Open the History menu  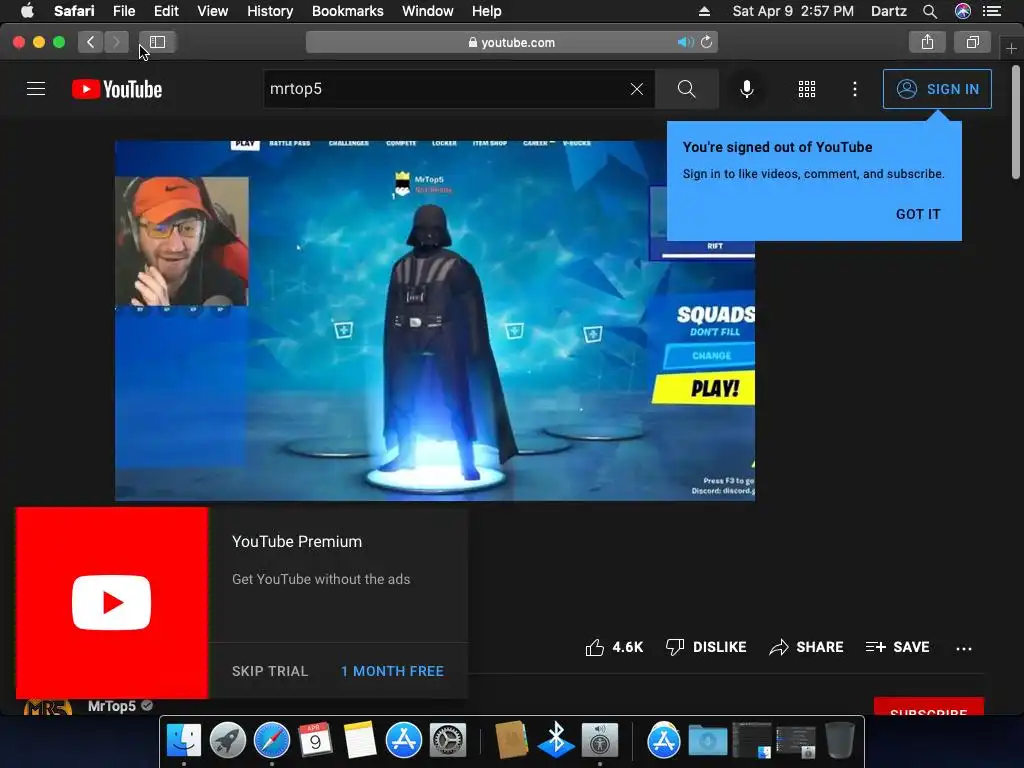coord(270,11)
